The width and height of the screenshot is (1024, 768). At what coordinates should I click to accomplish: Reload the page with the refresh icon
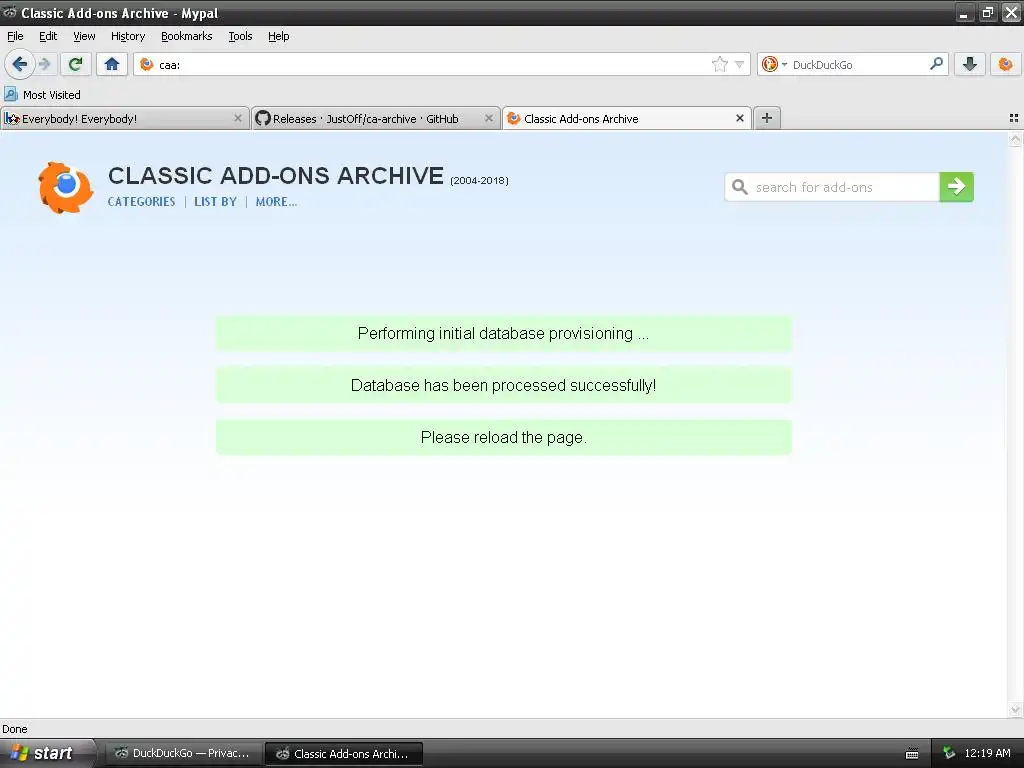[x=76, y=64]
